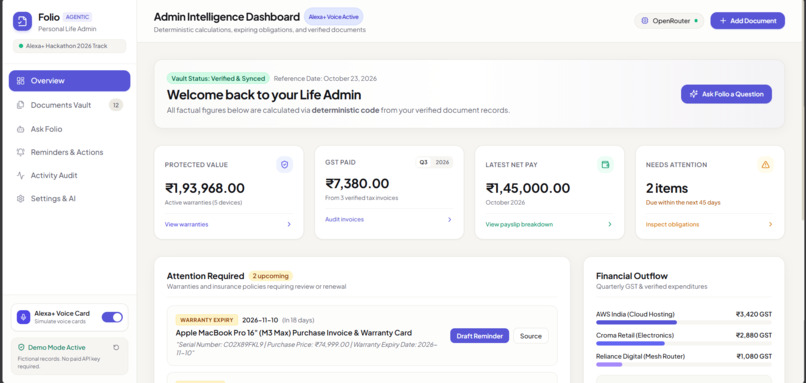
Task: Click the Reminders & Actions bell icon
Action: [21, 152]
